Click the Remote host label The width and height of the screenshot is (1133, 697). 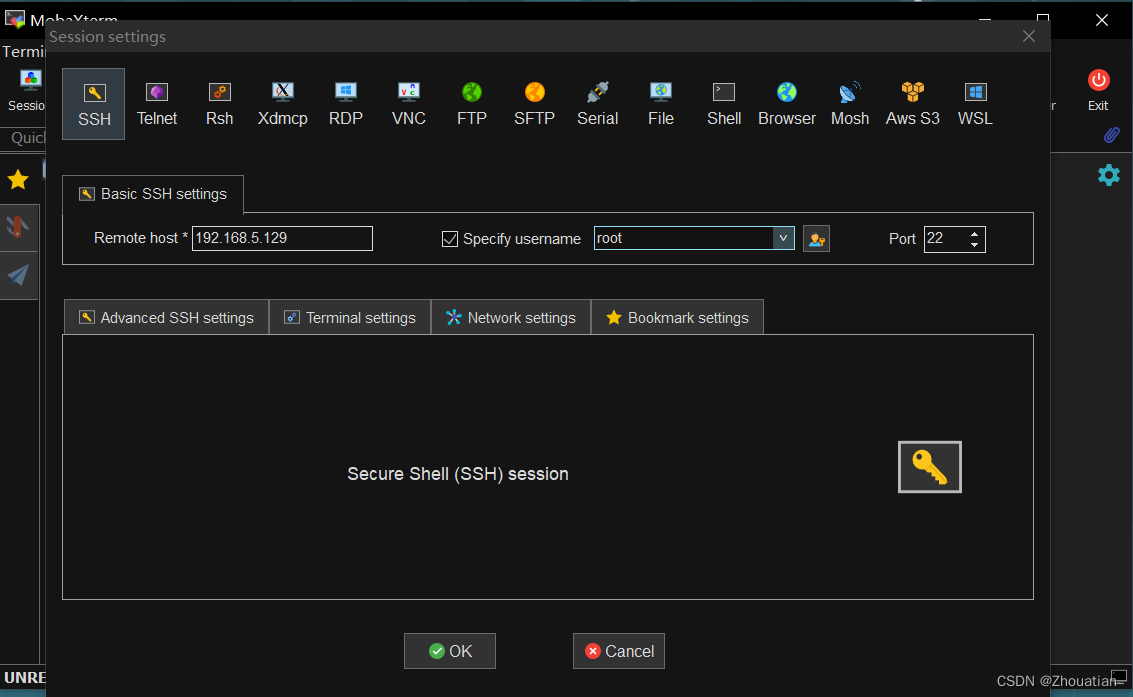click(x=141, y=238)
